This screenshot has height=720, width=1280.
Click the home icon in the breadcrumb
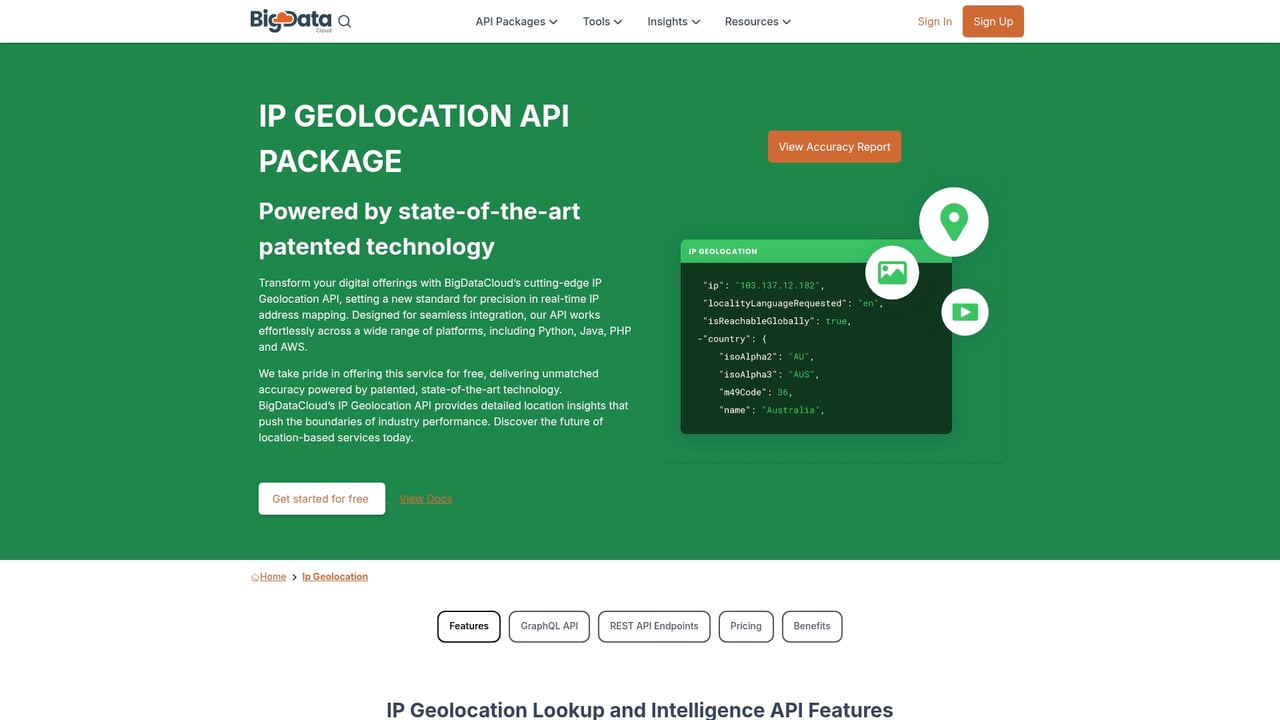(x=255, y=576)
